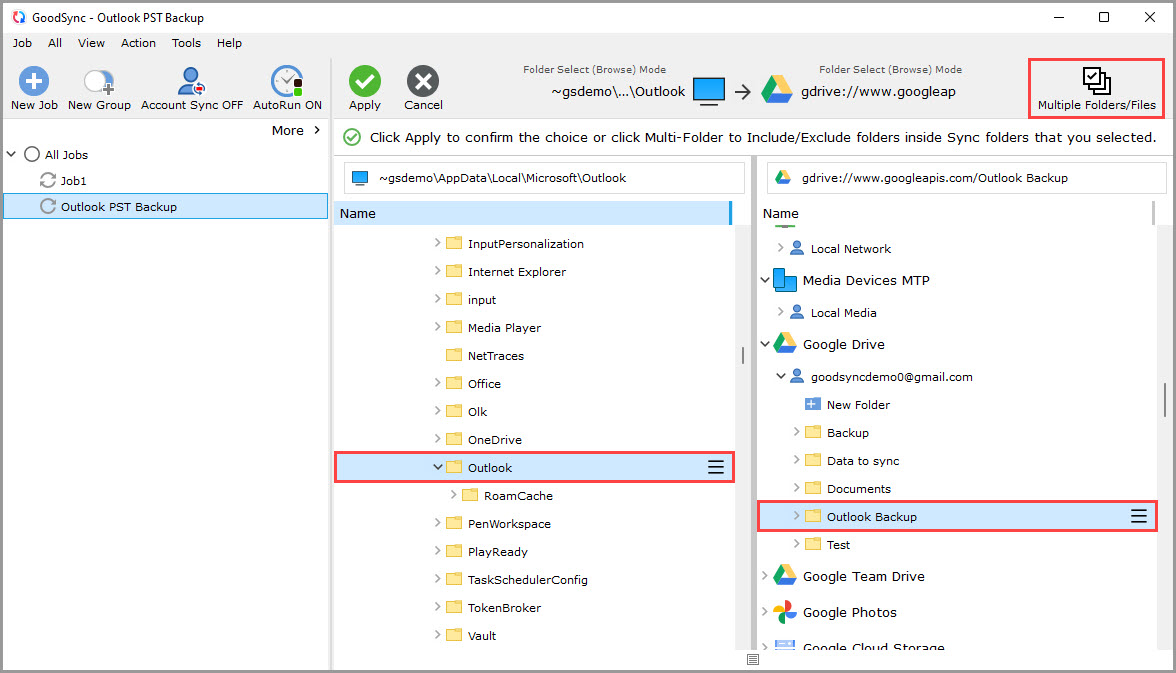Viewport: 1176px width, 673px height.
Task: Click the New Folder plus icon in Google Drive
Action: [812, 404]
